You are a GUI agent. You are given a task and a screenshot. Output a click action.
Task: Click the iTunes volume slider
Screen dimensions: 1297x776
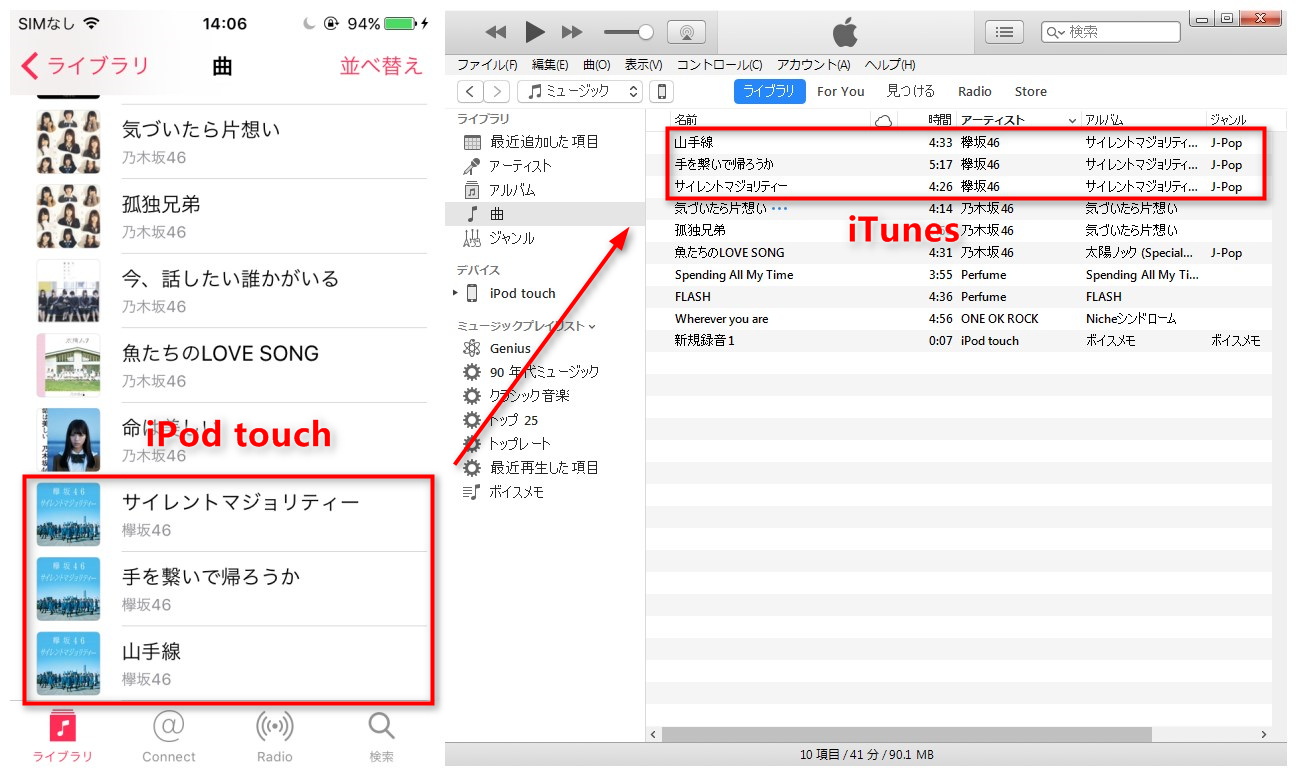click(628, 32)
